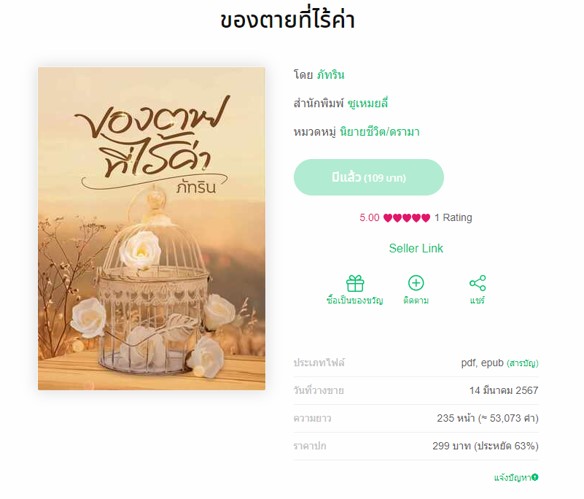The width and height of the screenshot is (584, 499).
Task: Select the แชร์ share label
Action: 477,300
